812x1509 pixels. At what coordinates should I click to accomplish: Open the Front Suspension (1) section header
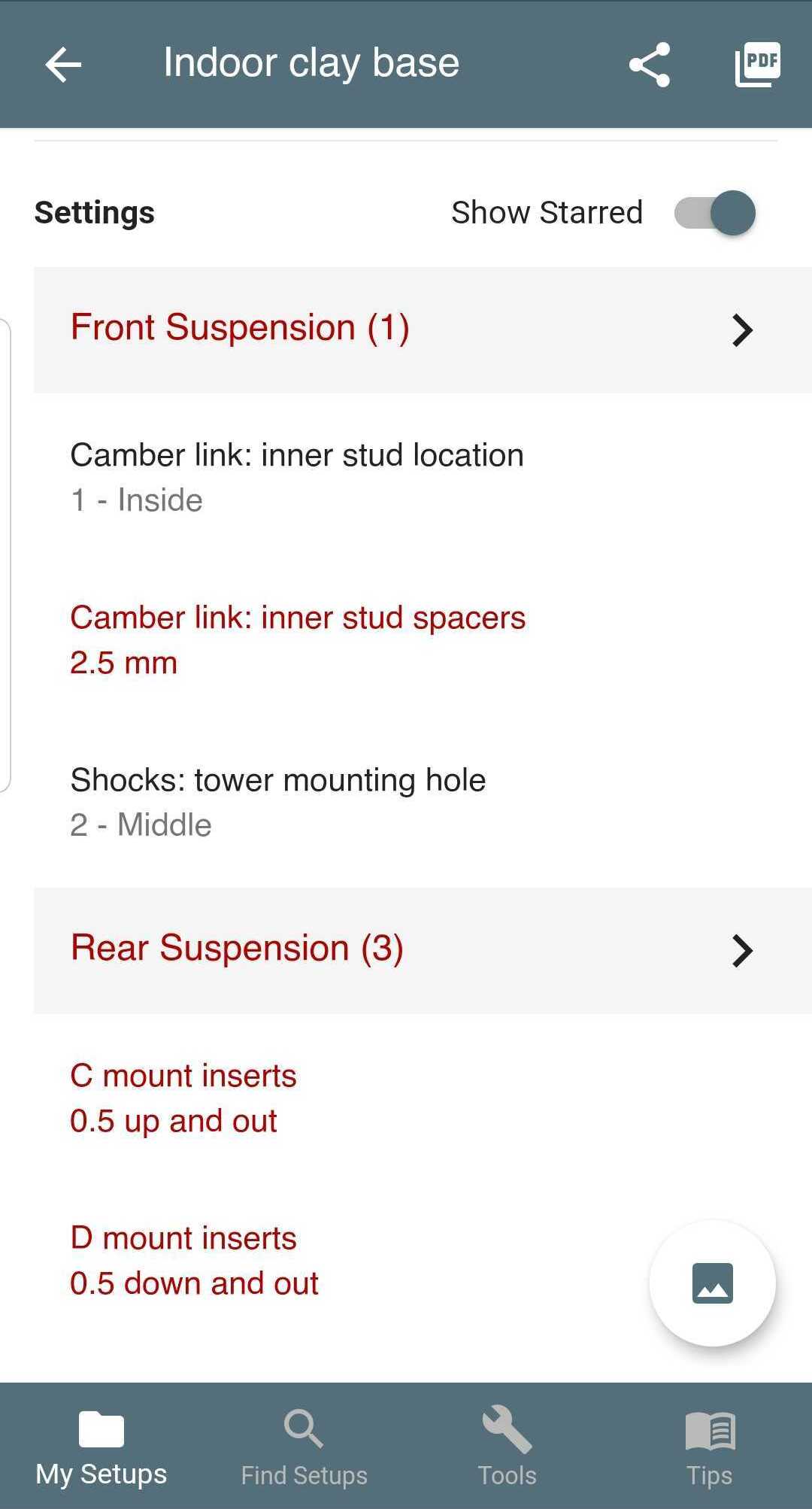(x=241, y=329)
